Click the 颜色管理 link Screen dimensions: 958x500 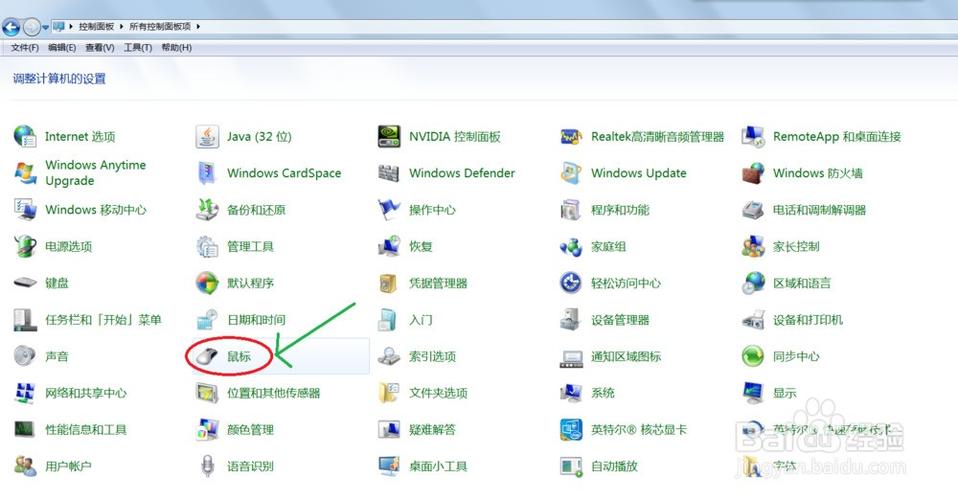click(x=250, y=430)
